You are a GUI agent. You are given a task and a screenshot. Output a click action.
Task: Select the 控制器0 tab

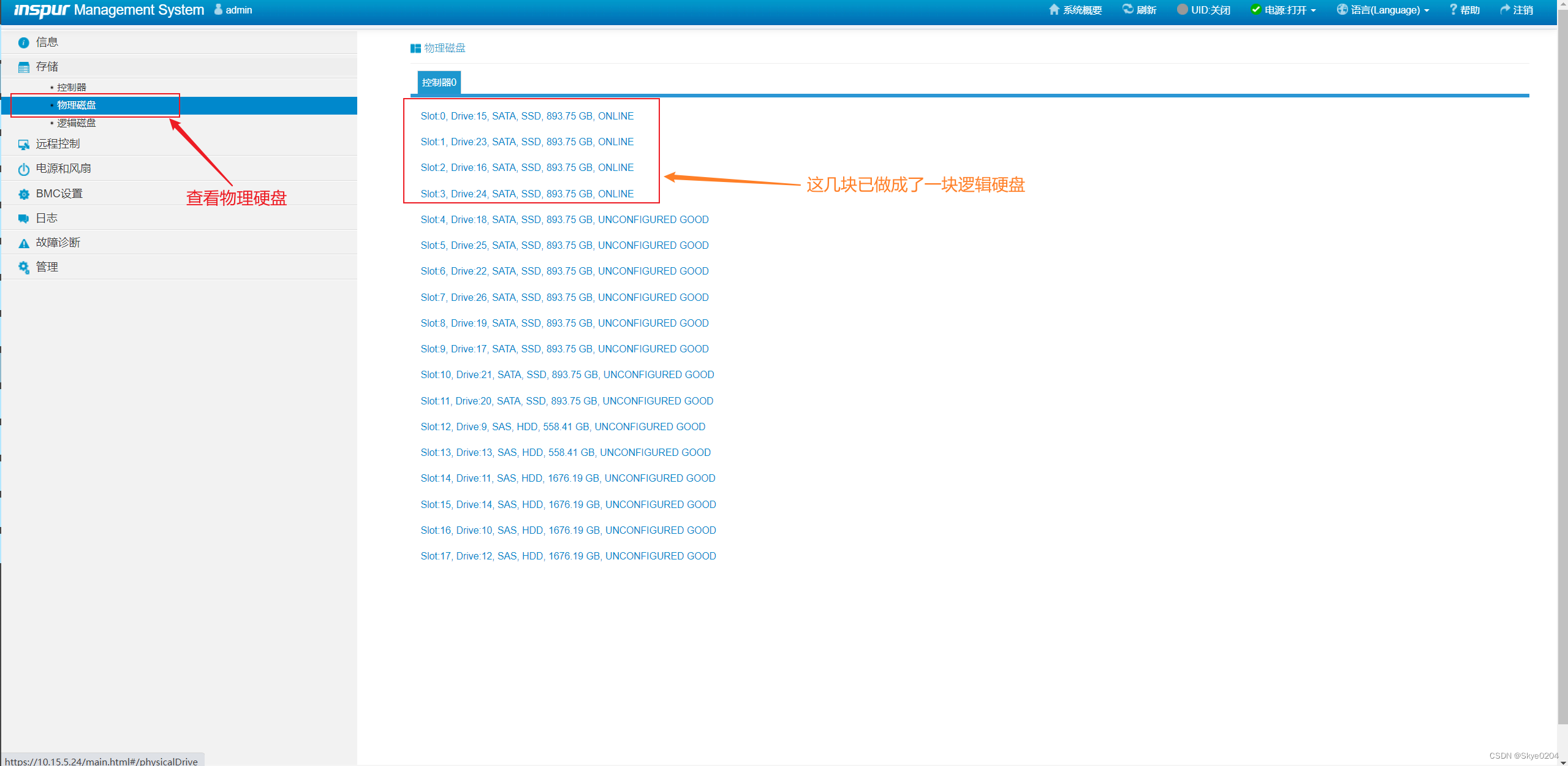coord(439,83)
